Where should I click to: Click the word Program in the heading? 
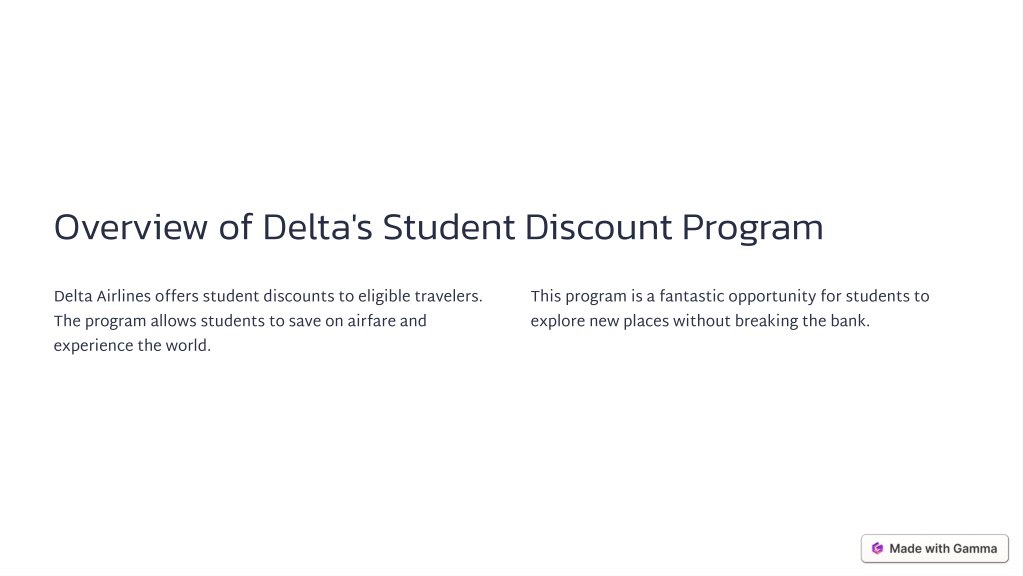coord(753,230)
